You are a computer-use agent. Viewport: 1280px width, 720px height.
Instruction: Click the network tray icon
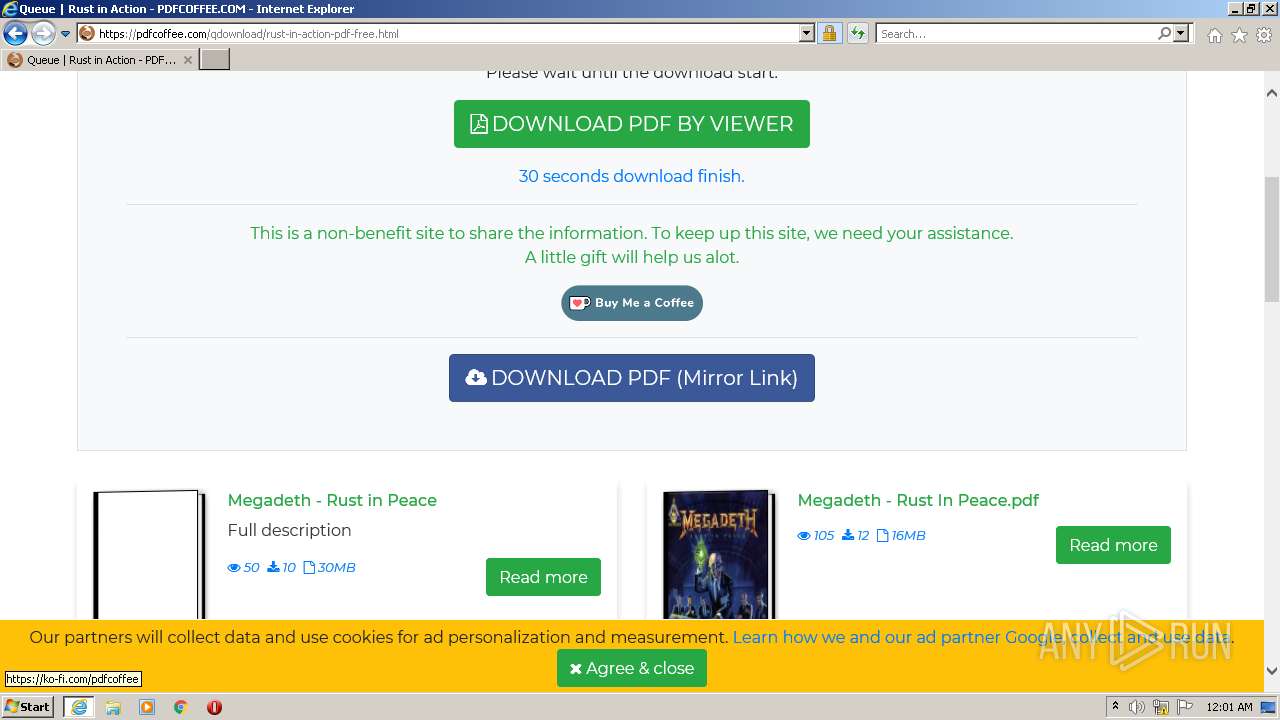1161,707
